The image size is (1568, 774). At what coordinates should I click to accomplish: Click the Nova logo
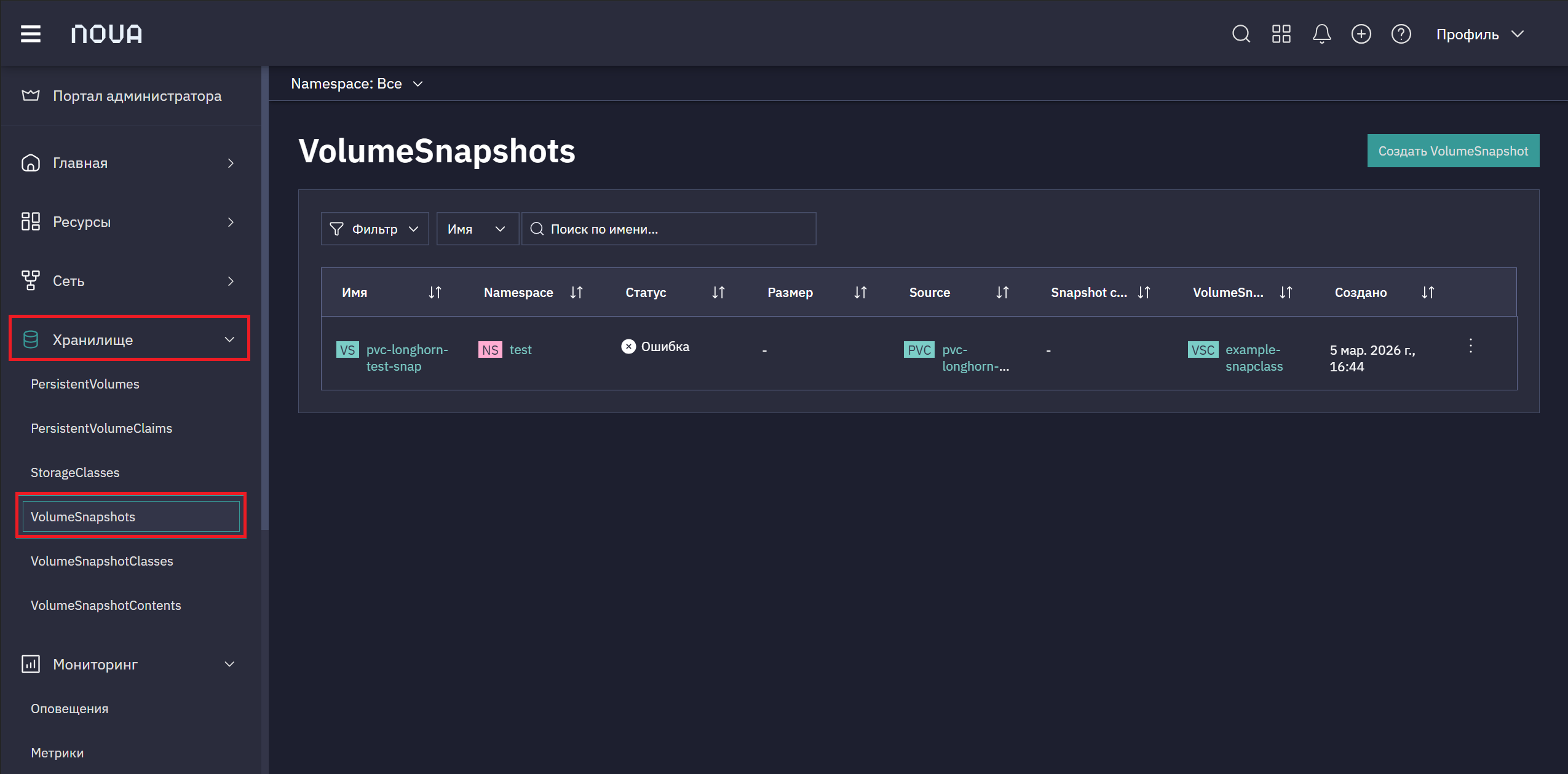click(106, 34)
